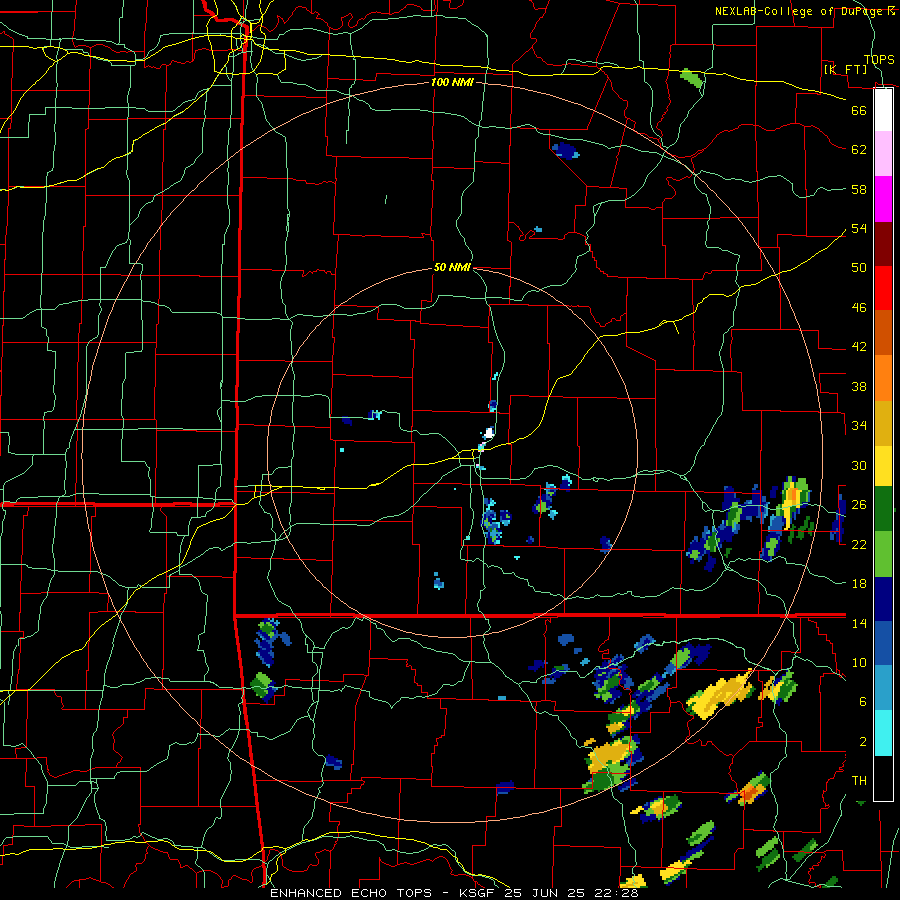This screenshot has height=900, width=900.
Task: Click the legend value "18"
Action: click(x=859, y=584)
